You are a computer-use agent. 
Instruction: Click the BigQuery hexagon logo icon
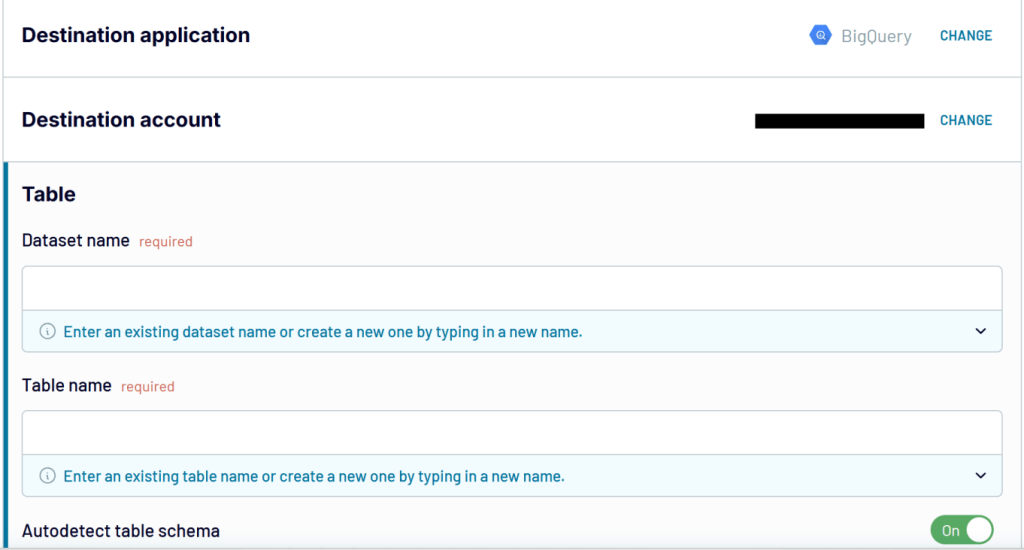tap(820, 35)
